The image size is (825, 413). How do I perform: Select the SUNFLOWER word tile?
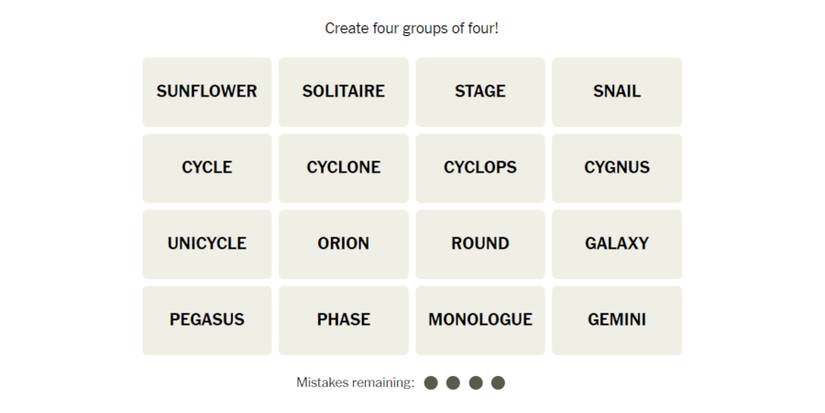coord(207,92)
